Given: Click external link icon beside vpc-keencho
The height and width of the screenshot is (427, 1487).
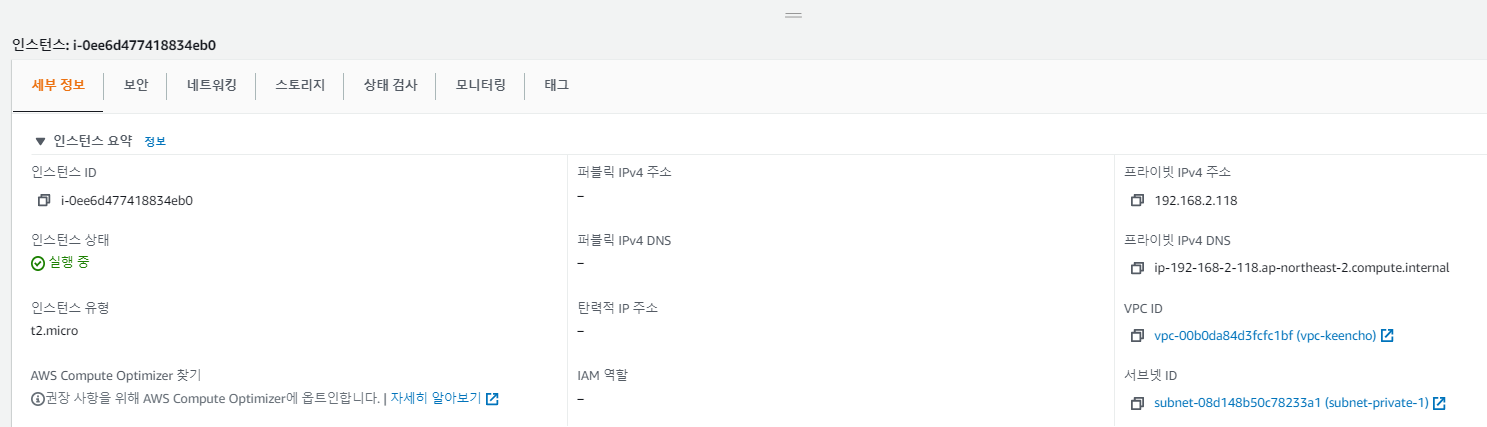Looking at the screenshot, I should (1387, 335).
